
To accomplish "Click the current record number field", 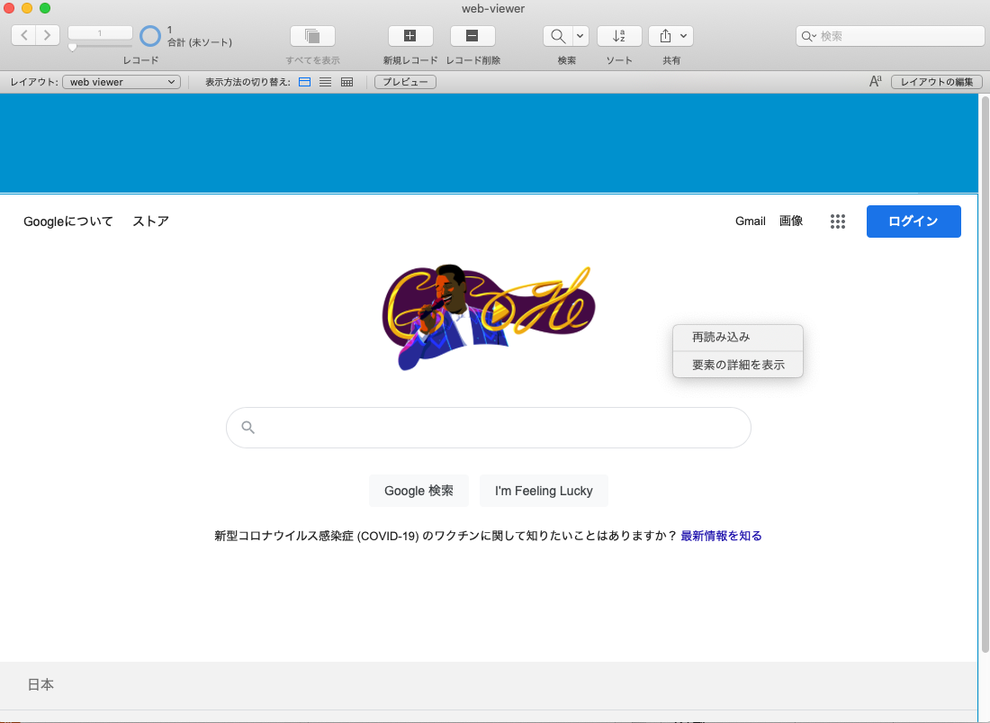I will coord(100,33).
